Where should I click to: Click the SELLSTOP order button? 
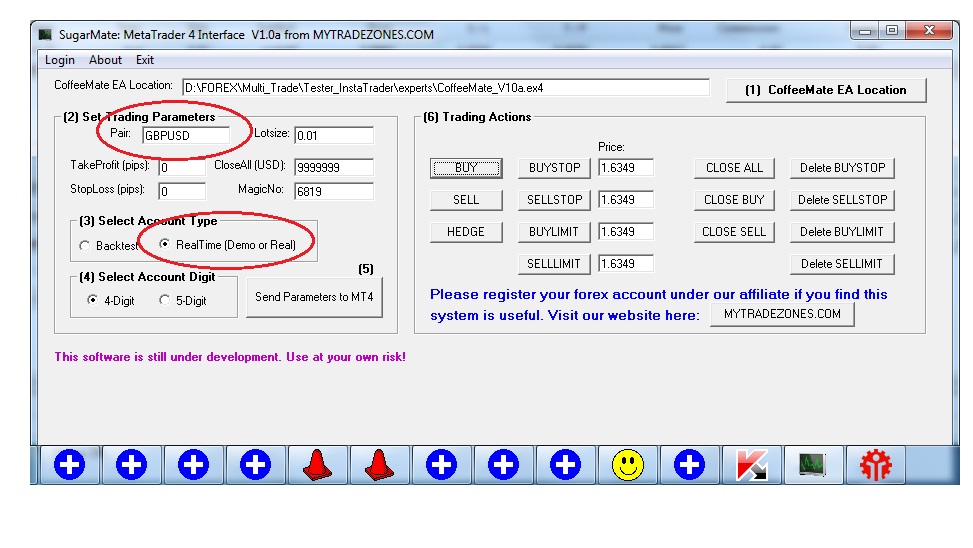point(554,200)
